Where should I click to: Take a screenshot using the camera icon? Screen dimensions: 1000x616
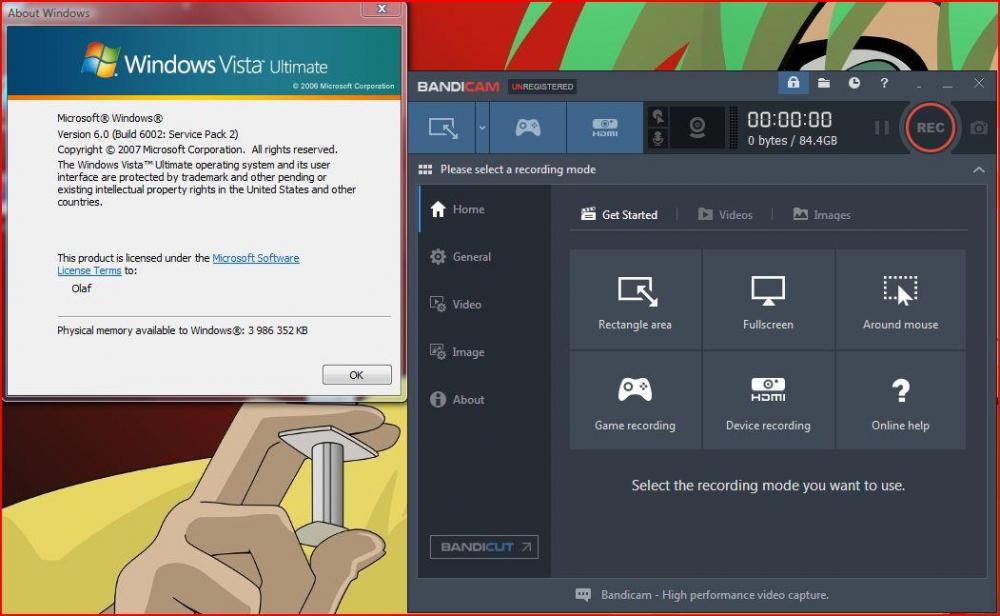pos(978,127)
